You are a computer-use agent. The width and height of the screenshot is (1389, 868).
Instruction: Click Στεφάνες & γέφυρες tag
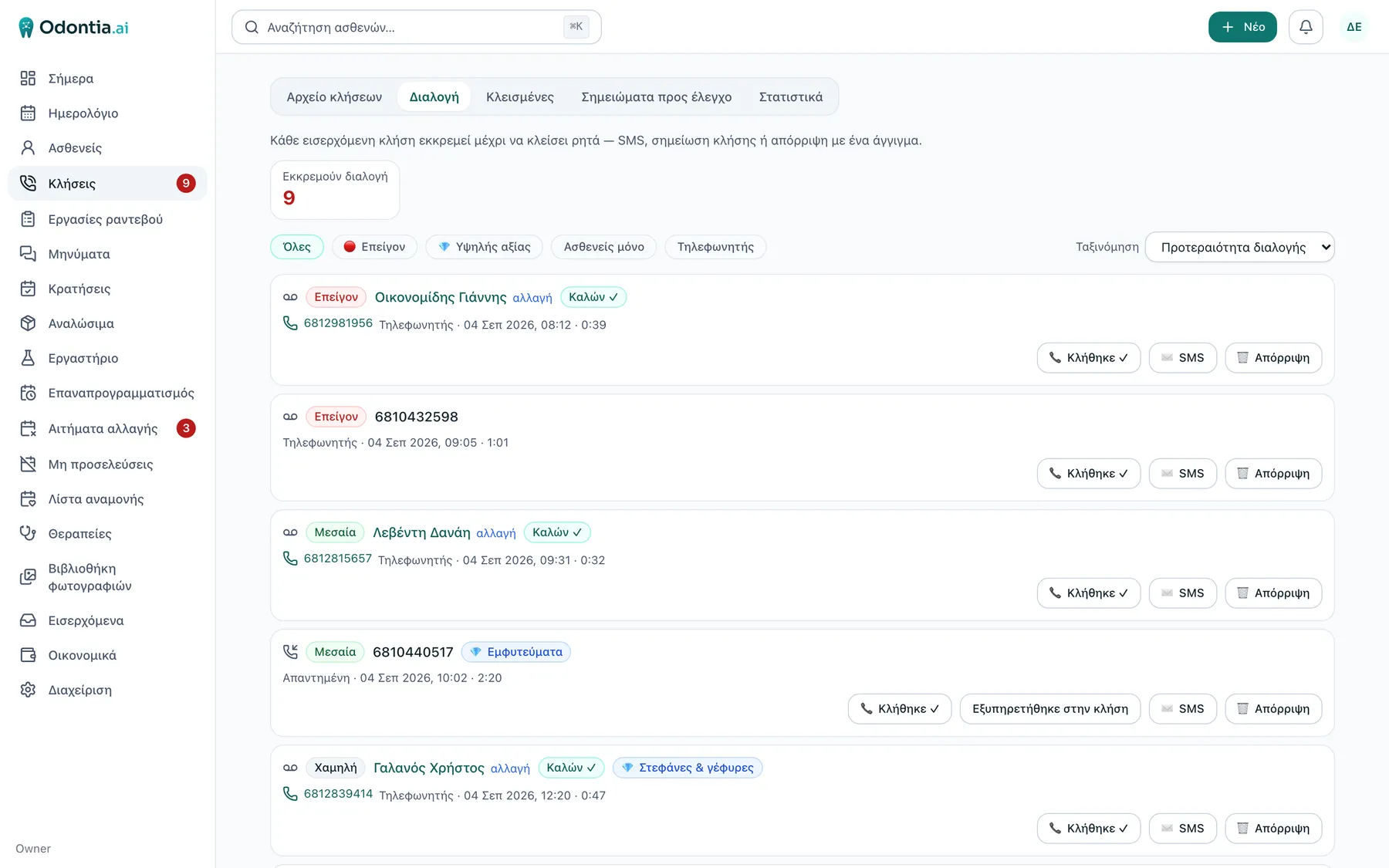pos(688,768)
